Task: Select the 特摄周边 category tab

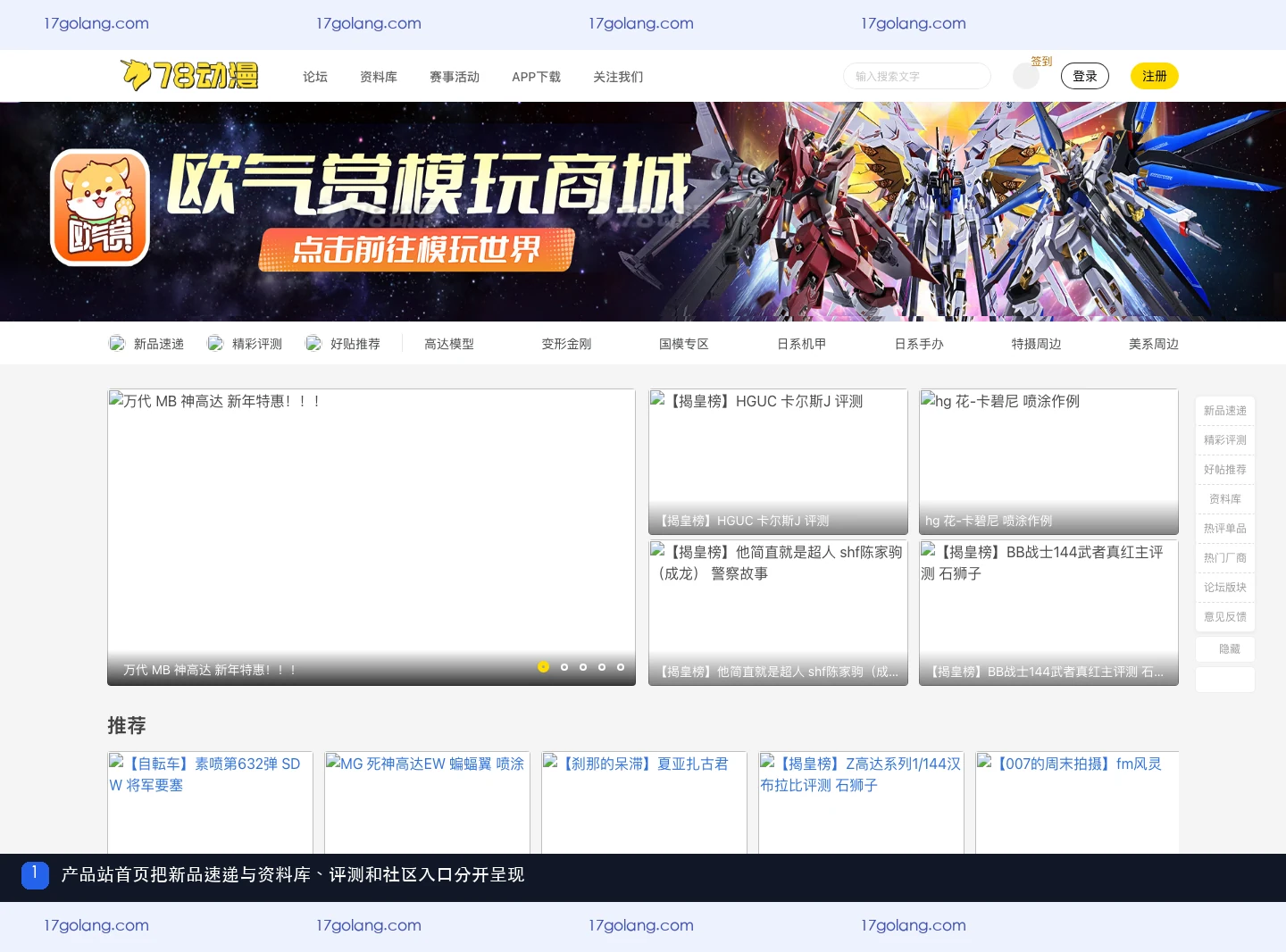Action: pyautogui.click(x=1037, y=344)
